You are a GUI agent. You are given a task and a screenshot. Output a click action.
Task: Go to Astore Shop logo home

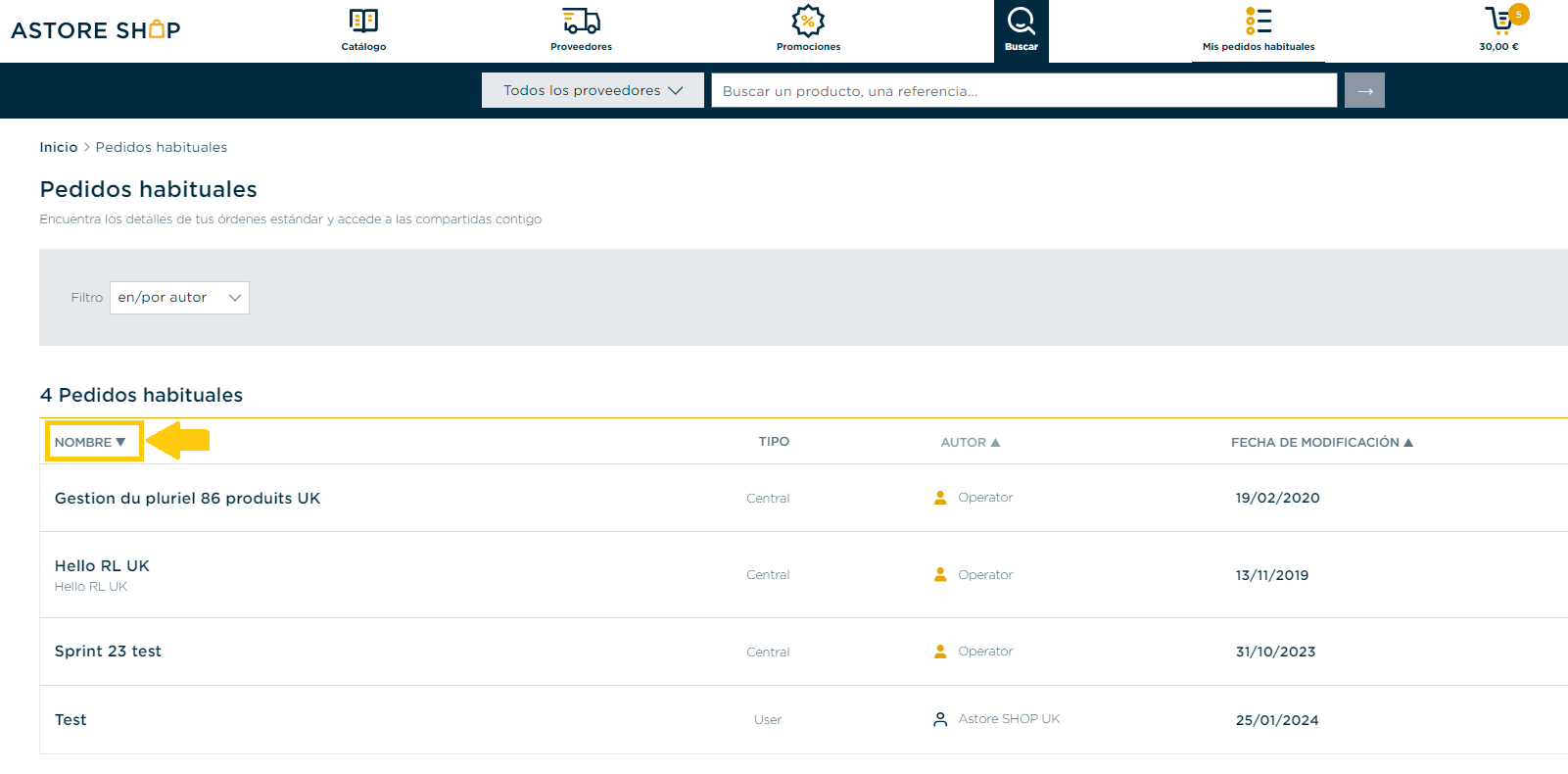click(96, 29)
